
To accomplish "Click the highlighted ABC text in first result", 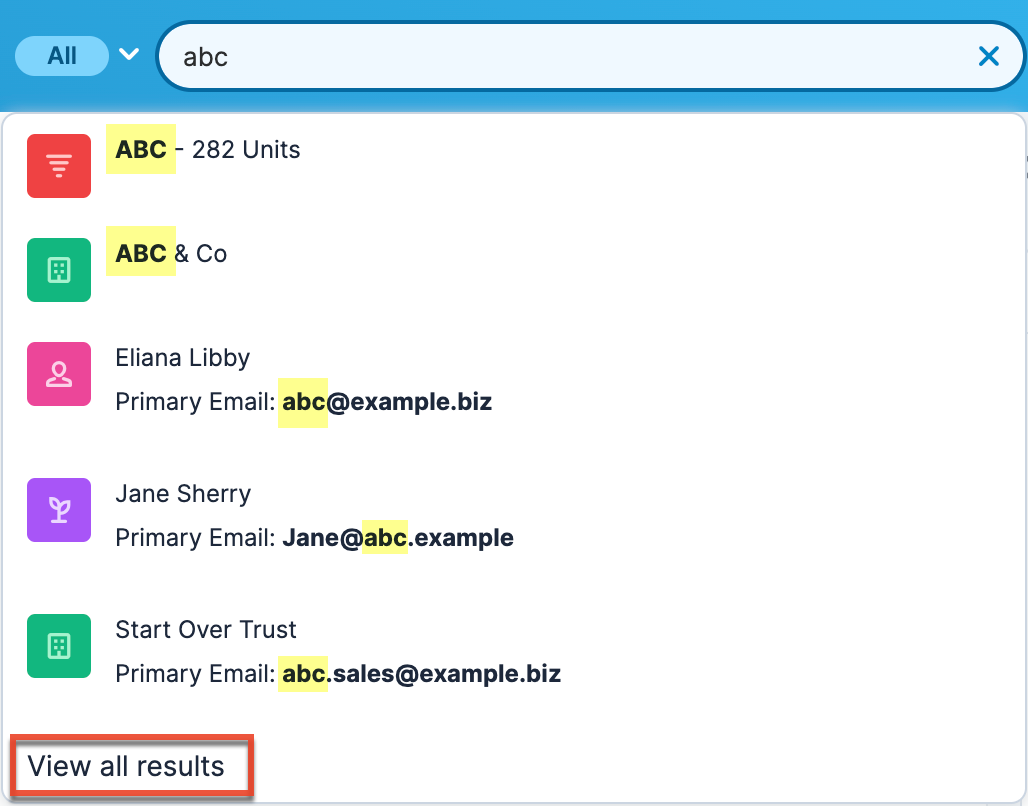I will [x=140, y=149].
